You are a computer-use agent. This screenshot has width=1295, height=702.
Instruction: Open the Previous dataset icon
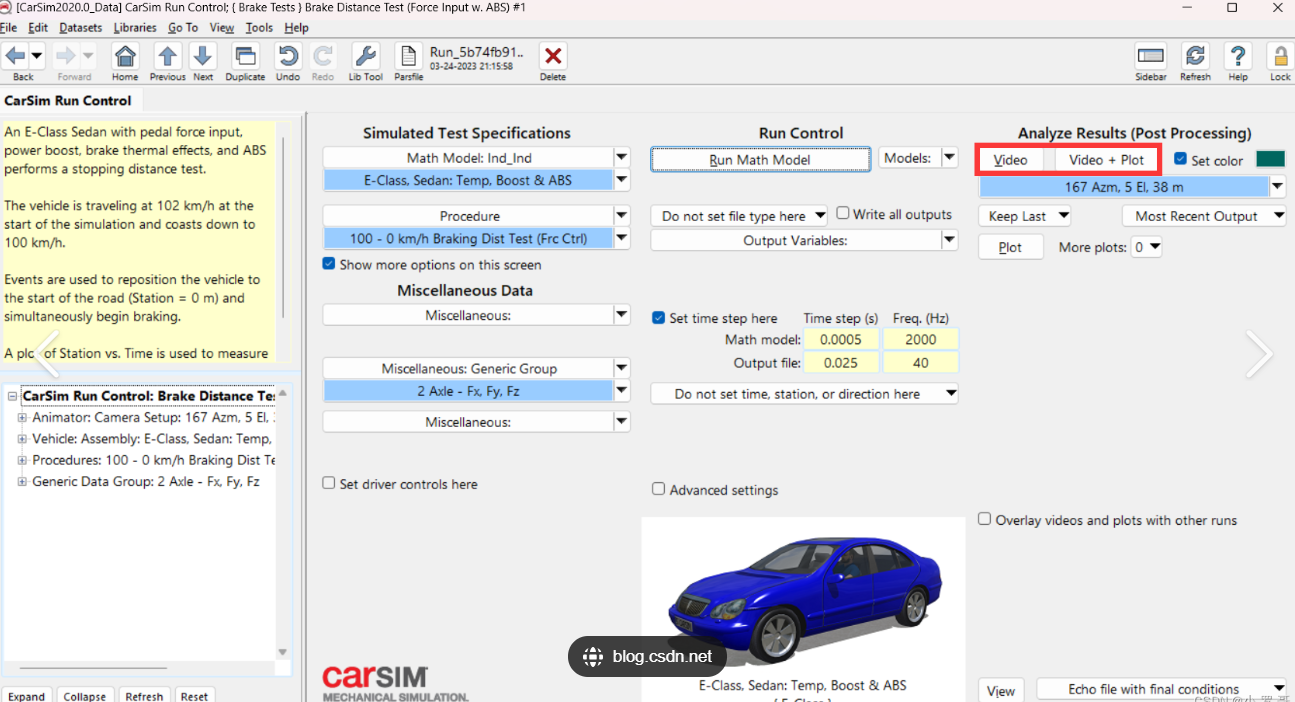[168, 56]
